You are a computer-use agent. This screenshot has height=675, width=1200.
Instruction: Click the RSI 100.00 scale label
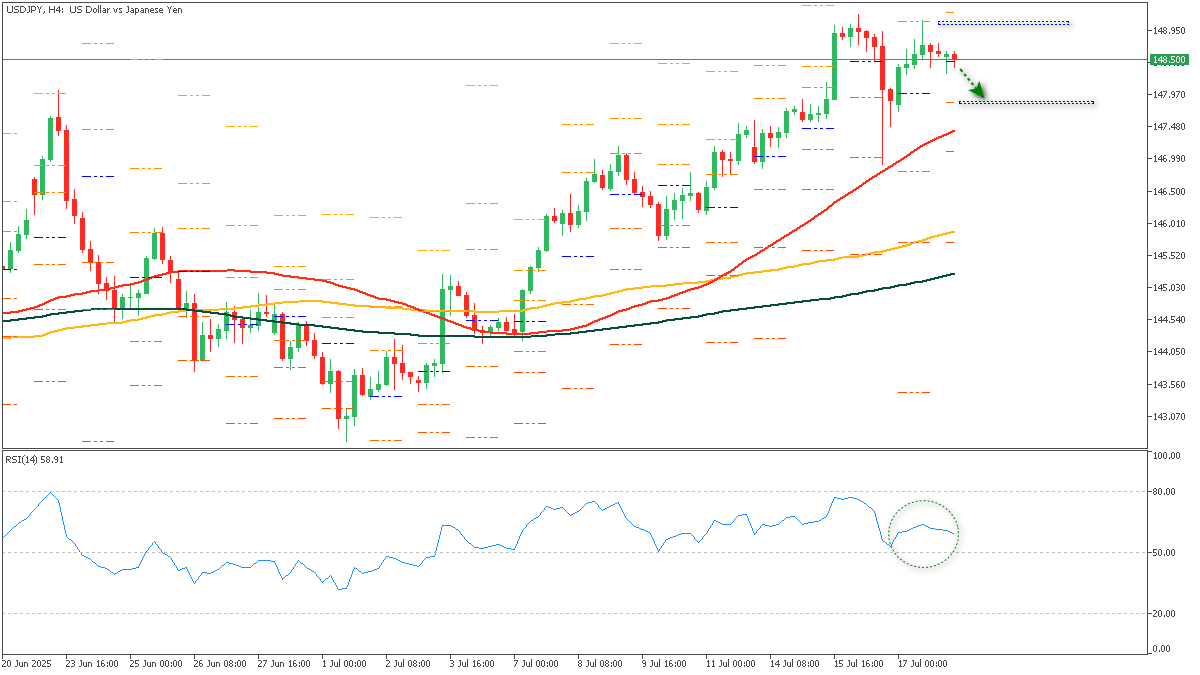pyautogui.click(x=1166, y=456)
